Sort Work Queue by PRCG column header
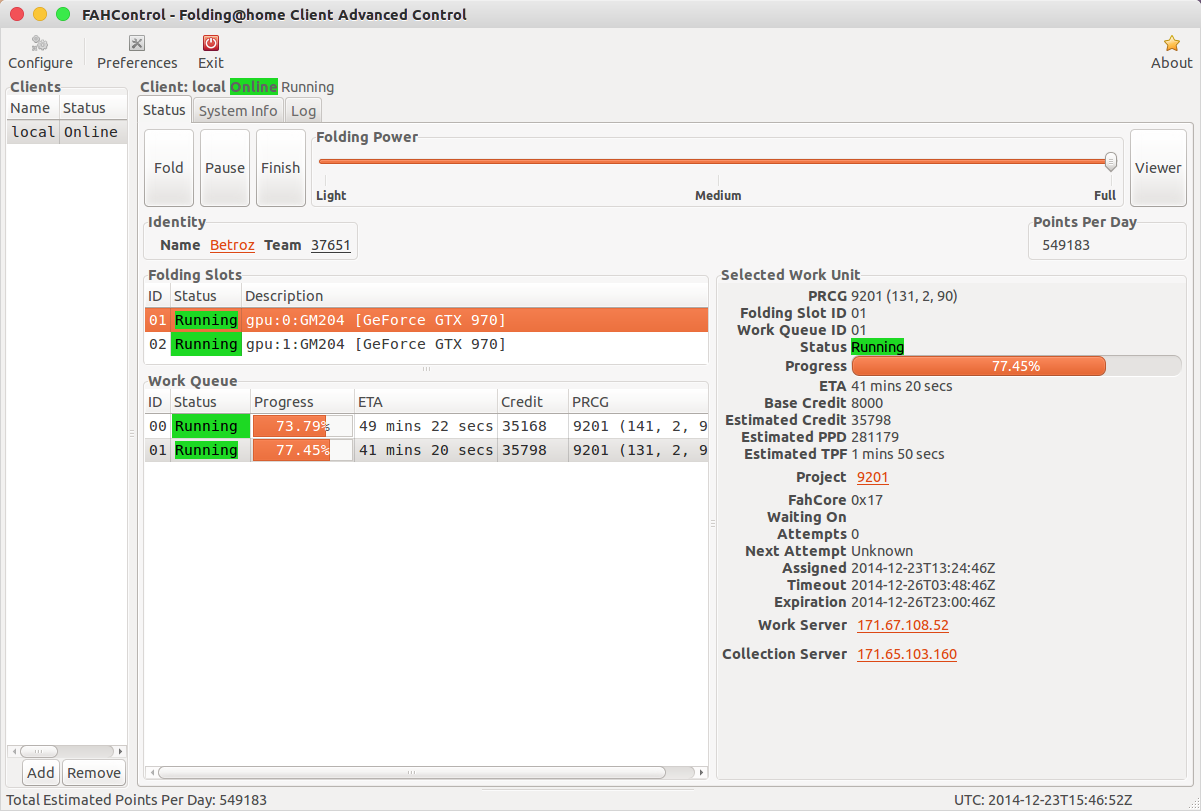 638,402
